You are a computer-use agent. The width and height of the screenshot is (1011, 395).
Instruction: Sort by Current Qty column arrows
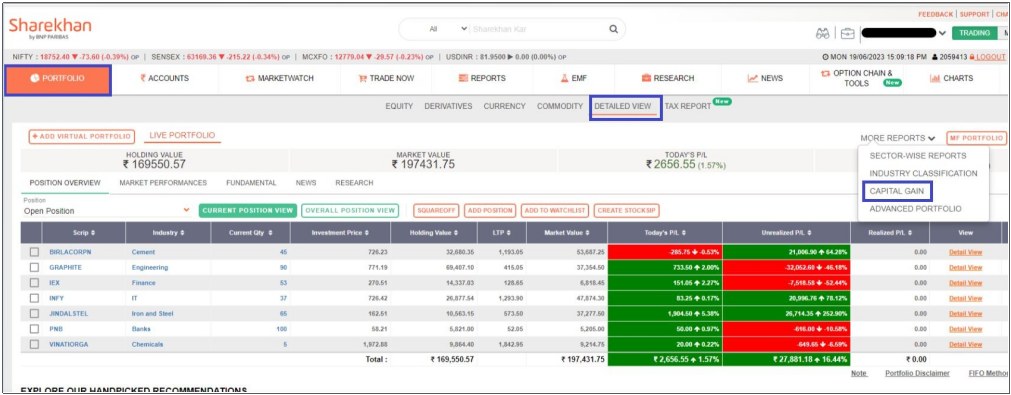click(x=270, y=233)
